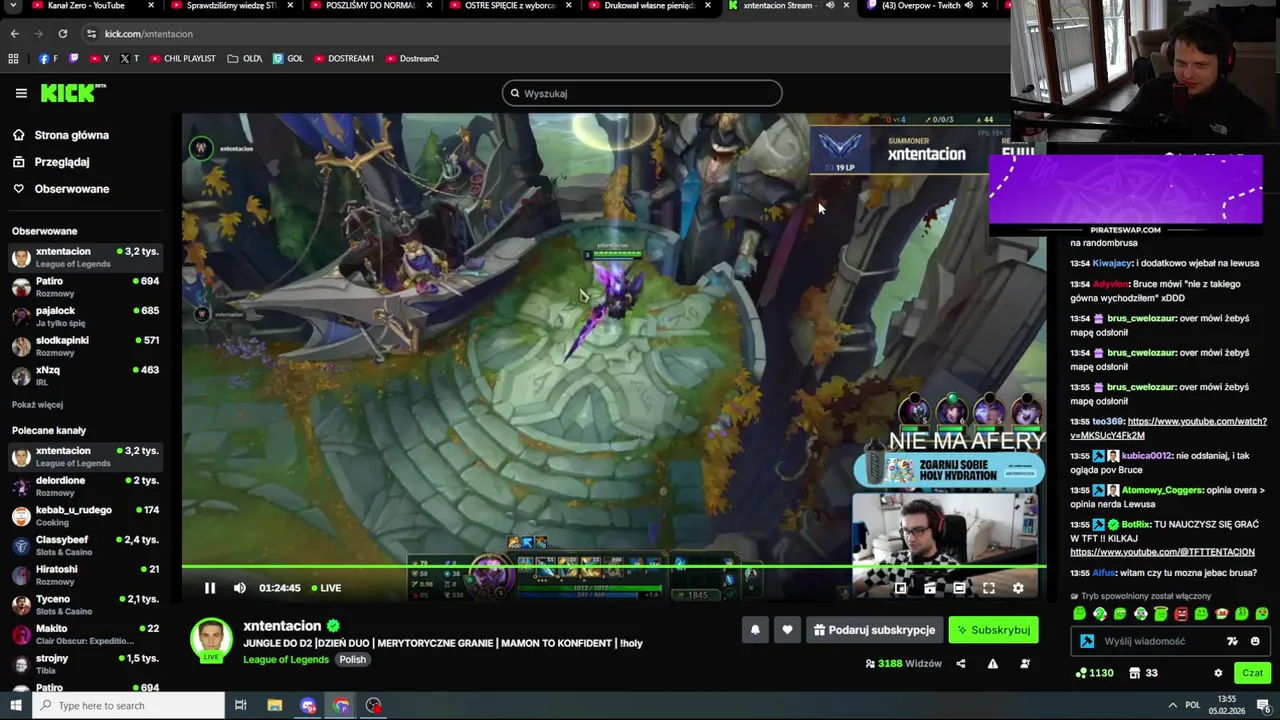Open Obserwowane in sidebar navigation
This screenshot has width=1280, height=720.
[72, 189]
